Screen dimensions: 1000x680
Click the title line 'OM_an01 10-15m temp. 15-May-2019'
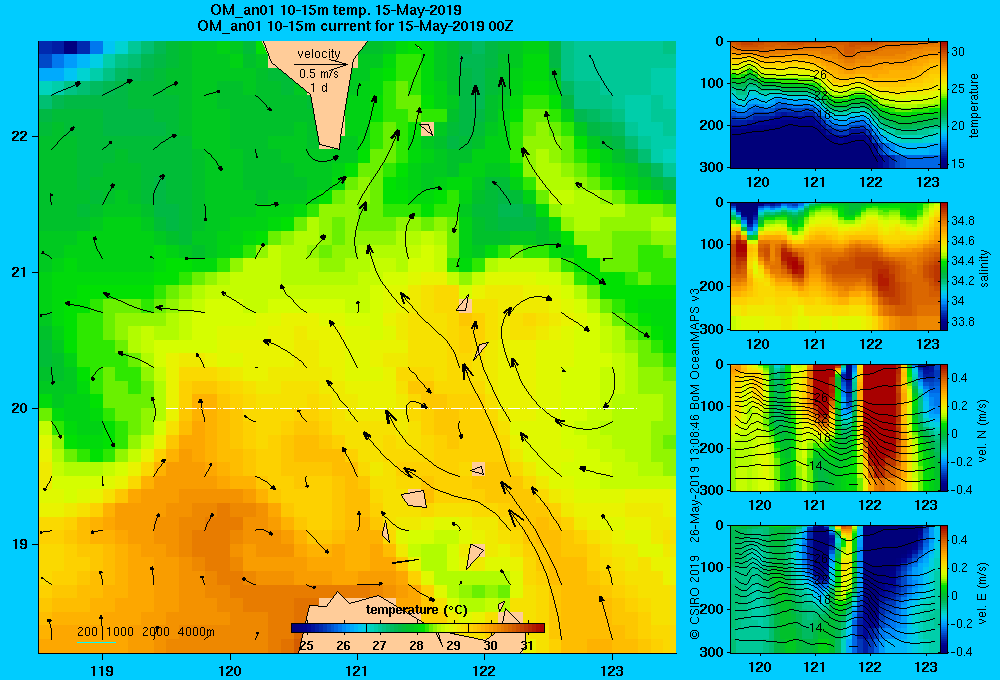pyautogui.click(x=336, y=10)
